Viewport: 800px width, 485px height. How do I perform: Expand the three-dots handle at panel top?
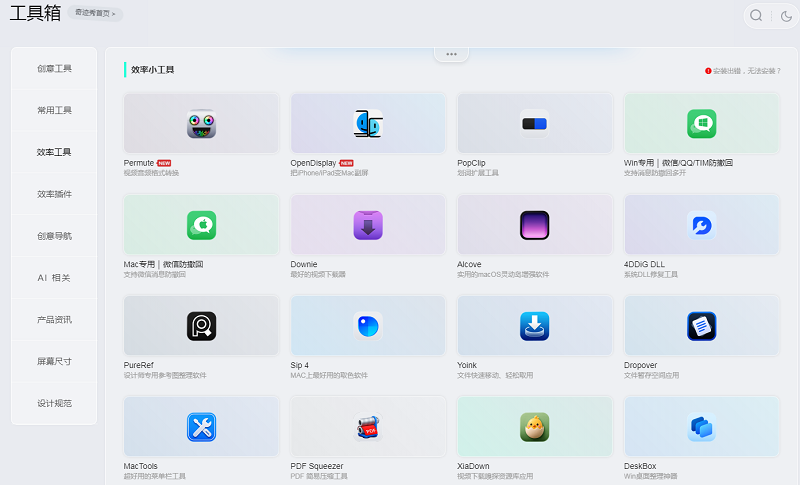coord(452,54)
